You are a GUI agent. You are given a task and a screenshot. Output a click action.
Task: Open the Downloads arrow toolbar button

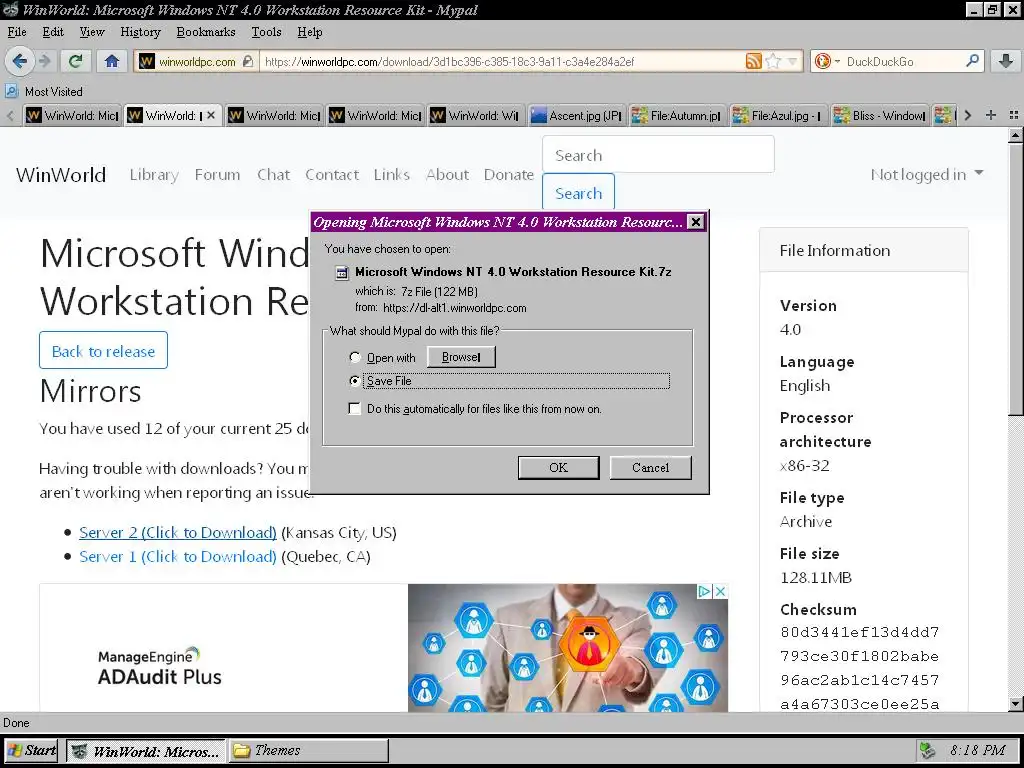[1006, 61]
